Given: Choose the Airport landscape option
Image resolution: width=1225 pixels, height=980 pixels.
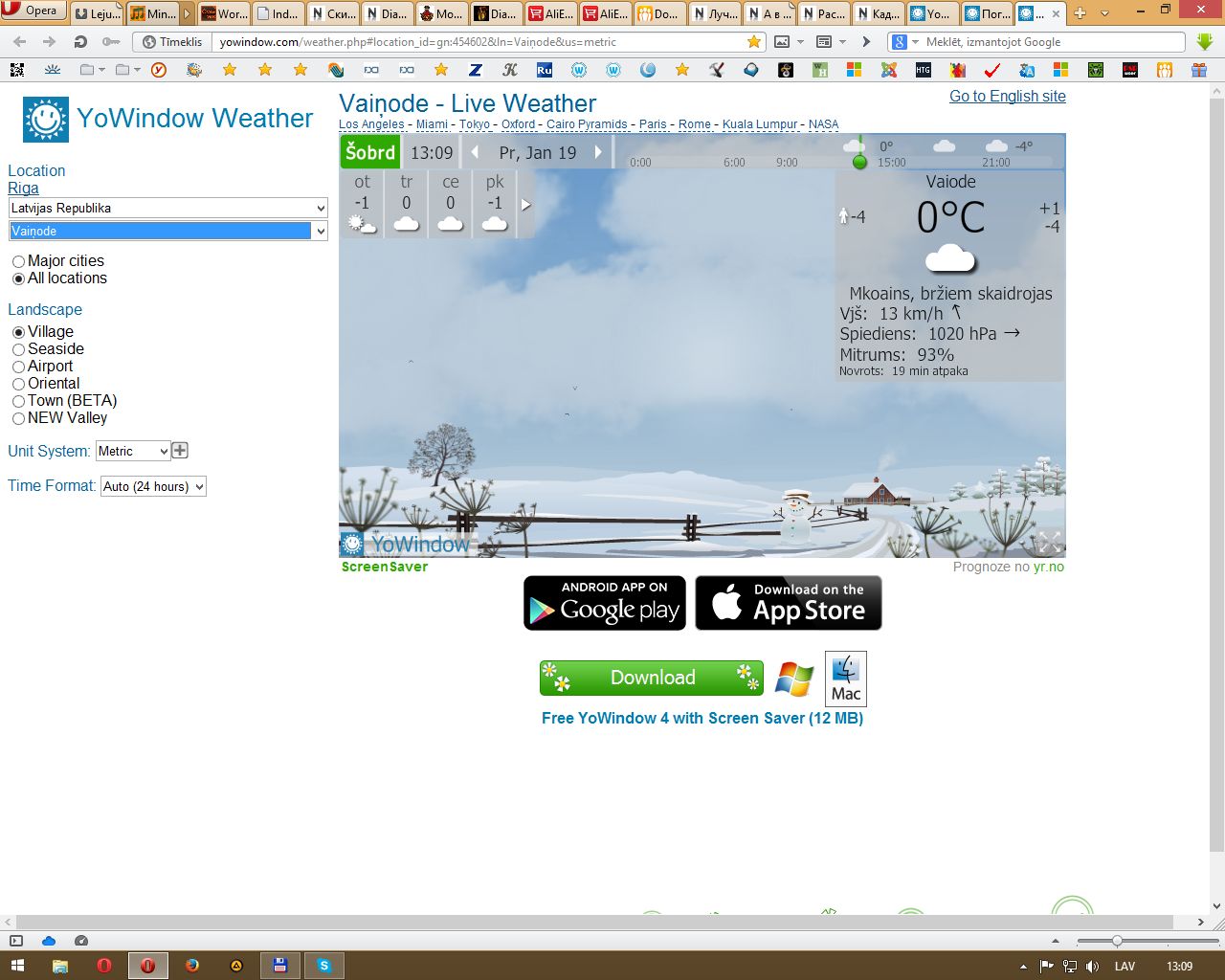Looking at the screenshot, I should tap(18, 367).
